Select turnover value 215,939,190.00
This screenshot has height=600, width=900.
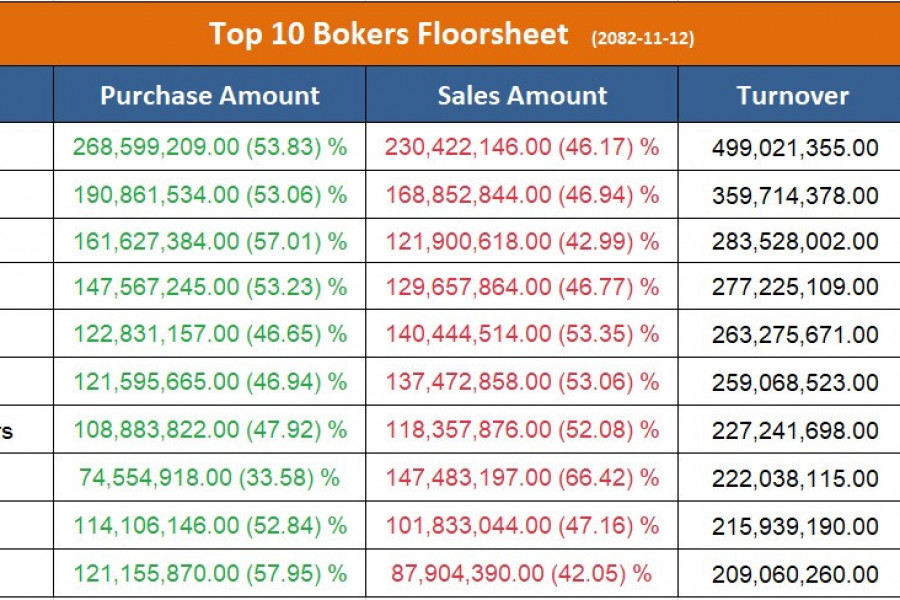click(795, 526)
